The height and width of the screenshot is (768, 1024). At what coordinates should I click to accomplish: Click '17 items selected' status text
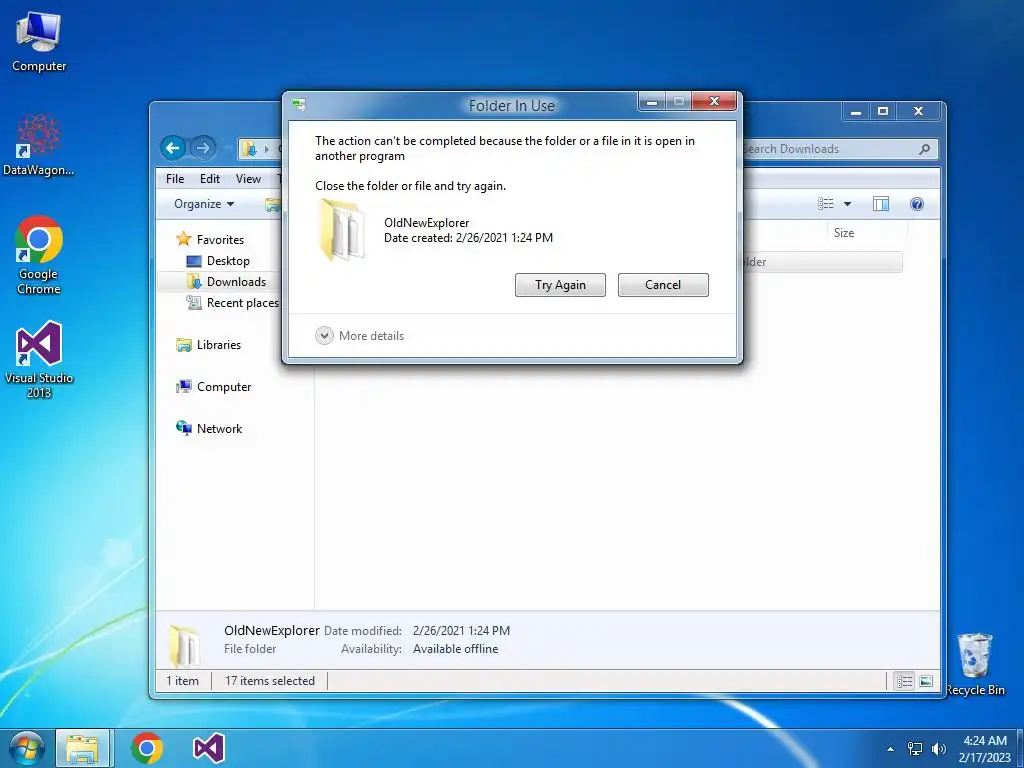point(270,680)
